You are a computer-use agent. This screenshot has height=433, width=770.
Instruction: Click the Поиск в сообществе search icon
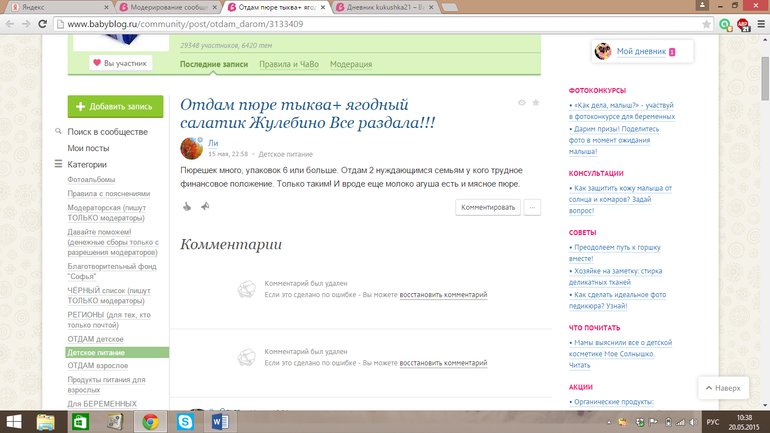click(59, 132)
